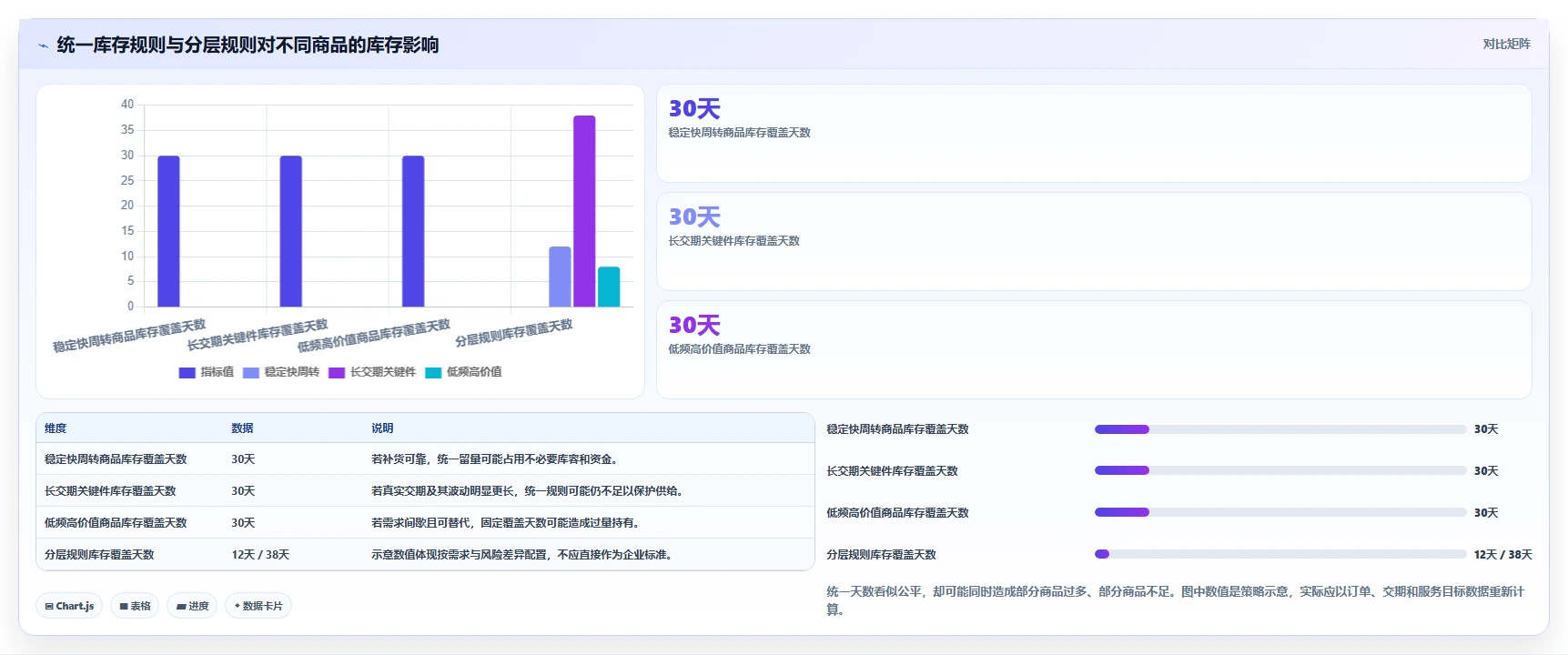This screenshot has width=1568, height=655.
Task: Click the 长交期关键件库存覆盖天数 progress label
Action: (x=892, y=471)
